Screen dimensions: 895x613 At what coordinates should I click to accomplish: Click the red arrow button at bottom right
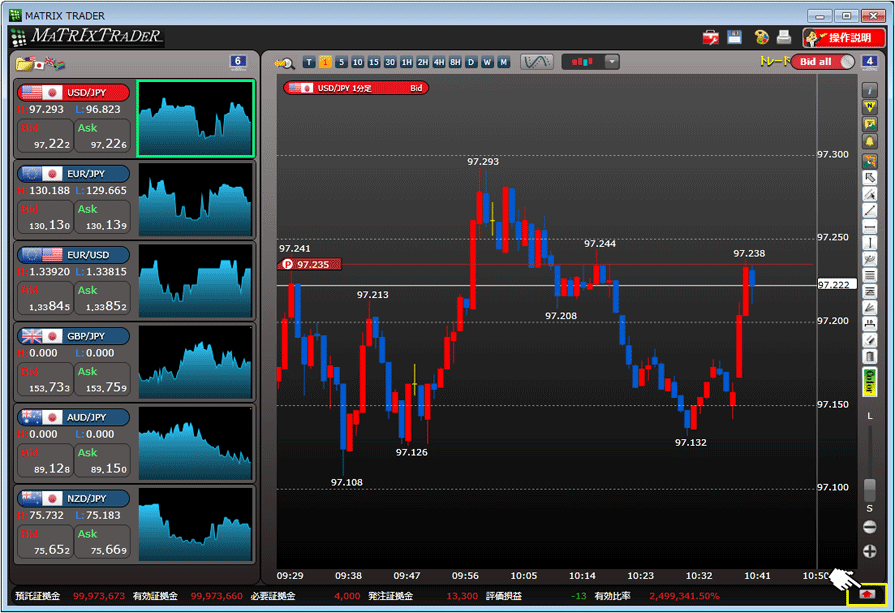(867, 595)
